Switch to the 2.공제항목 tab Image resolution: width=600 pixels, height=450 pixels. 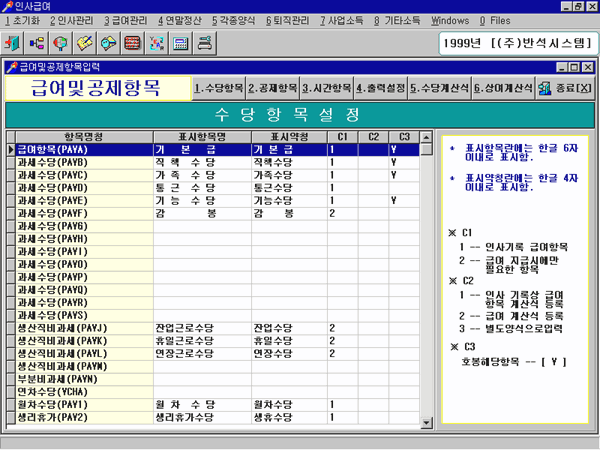point(274,88)
